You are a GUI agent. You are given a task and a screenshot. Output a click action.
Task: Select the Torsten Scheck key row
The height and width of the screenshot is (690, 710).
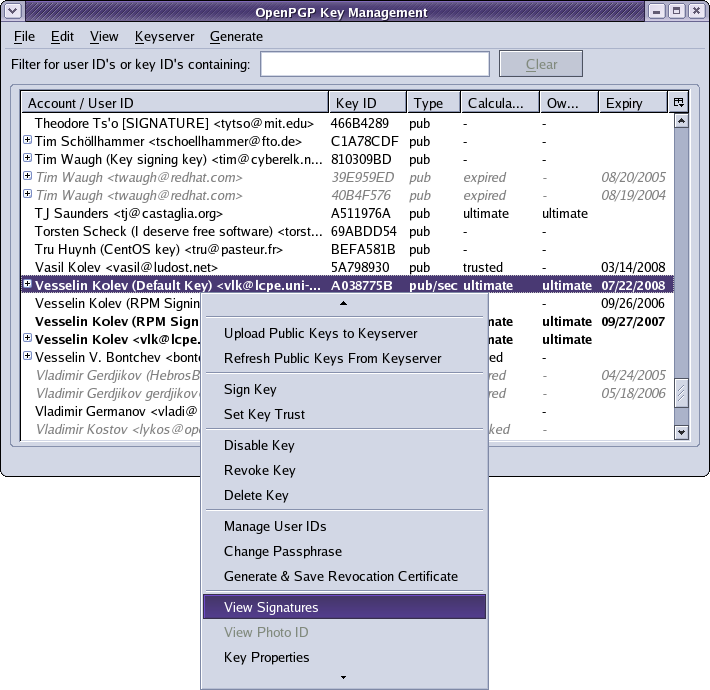(347, 231)
